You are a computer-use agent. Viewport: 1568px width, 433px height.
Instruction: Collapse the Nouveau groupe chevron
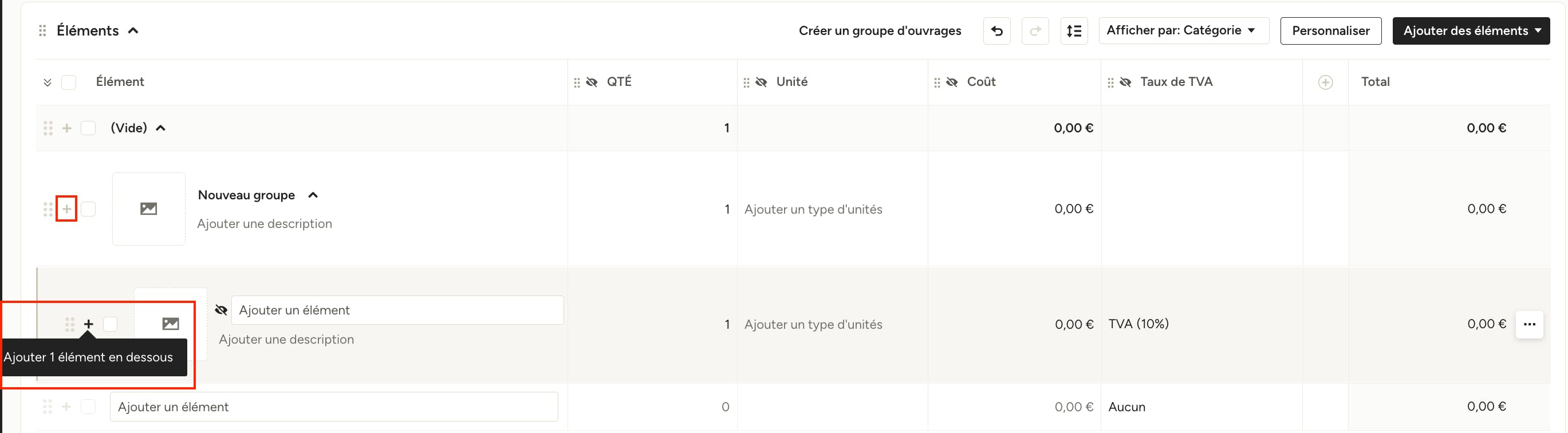pyautogui.click(x=313, y=195)
